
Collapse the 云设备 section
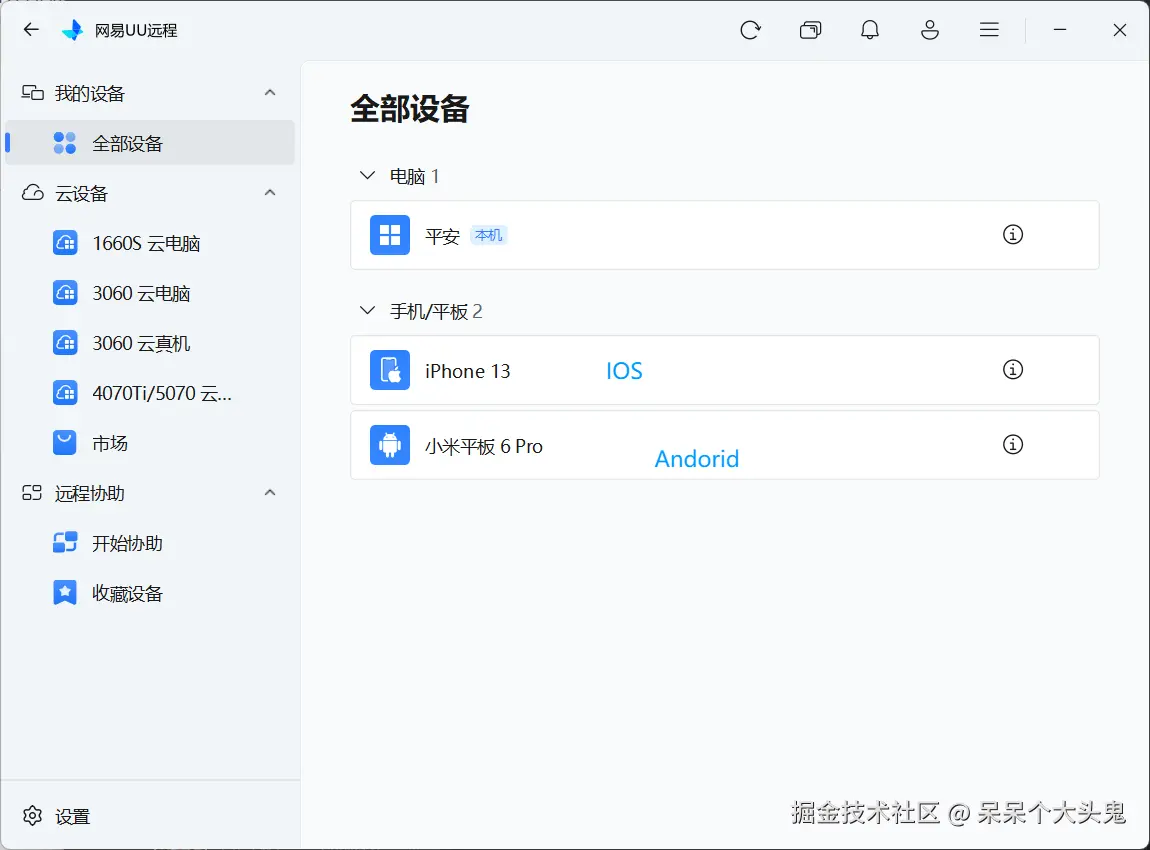[270, 193]
